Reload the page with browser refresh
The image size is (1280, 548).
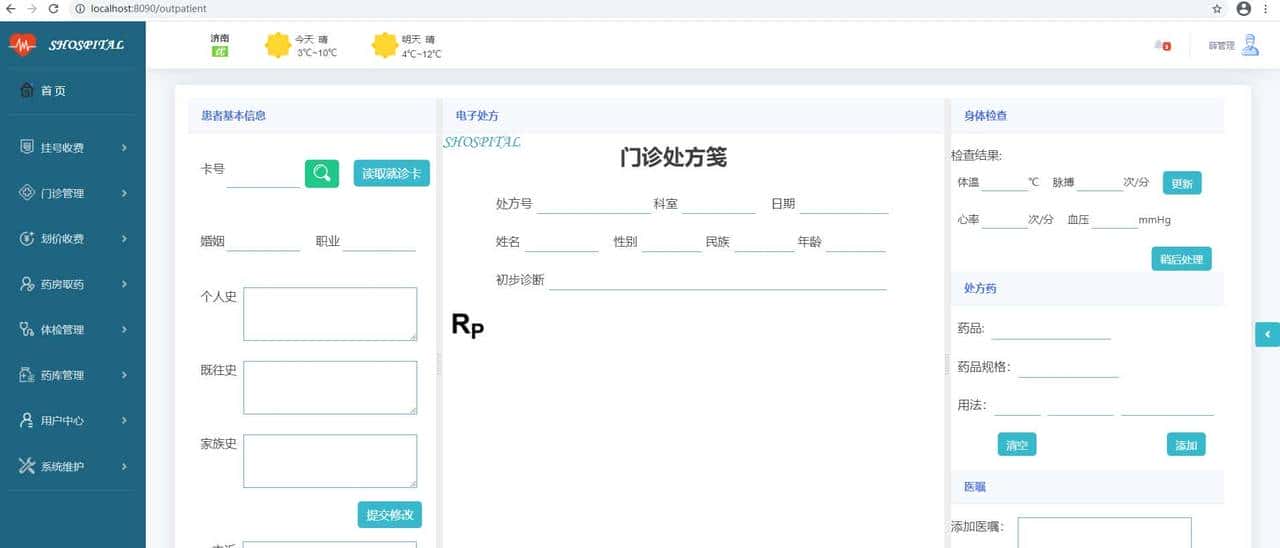56,8
